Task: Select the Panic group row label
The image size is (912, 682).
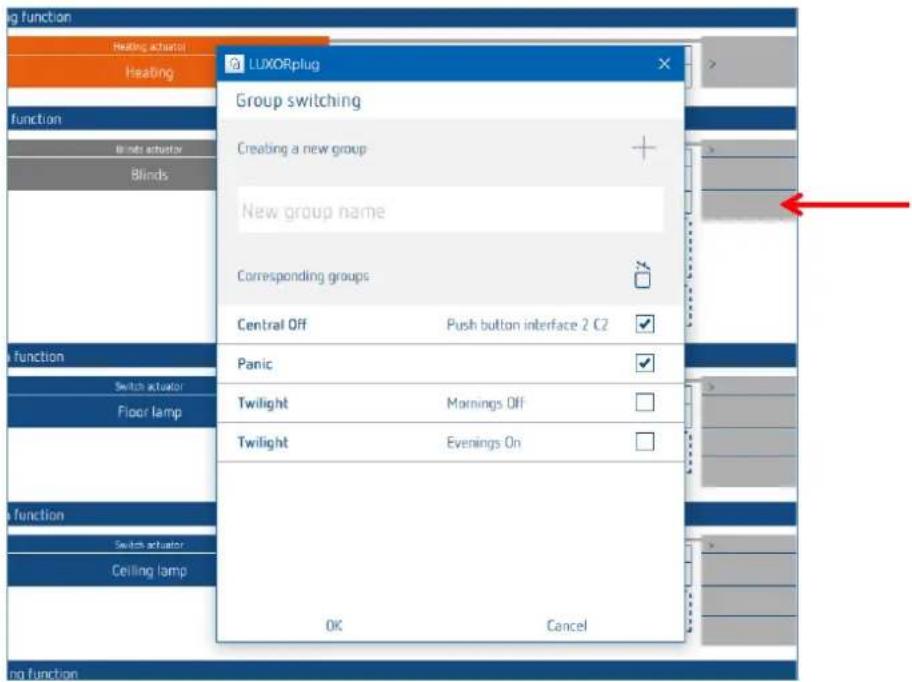Action: point(255,364)
